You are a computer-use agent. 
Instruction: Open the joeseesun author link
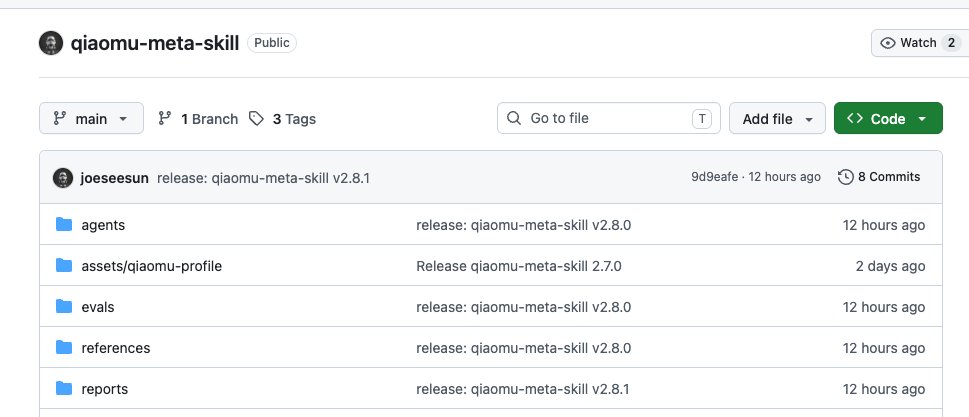click(114, 179)
